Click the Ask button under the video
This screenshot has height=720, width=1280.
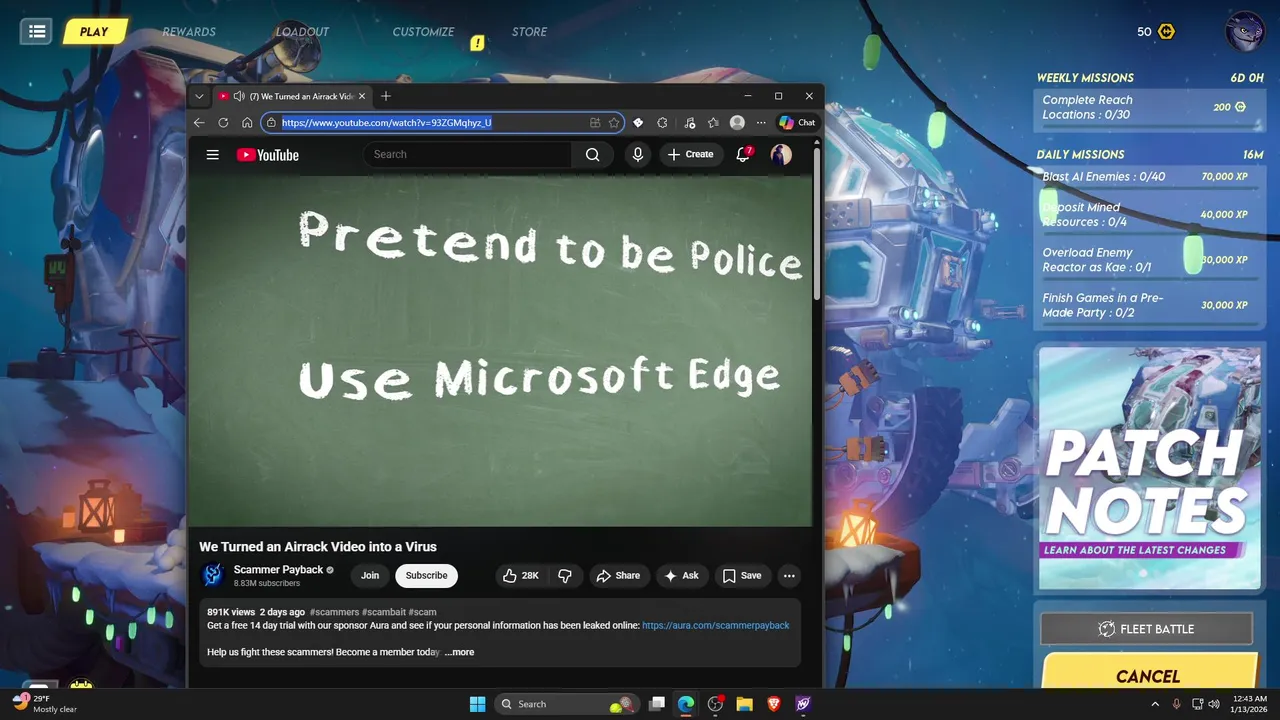[x=681, y=575]
